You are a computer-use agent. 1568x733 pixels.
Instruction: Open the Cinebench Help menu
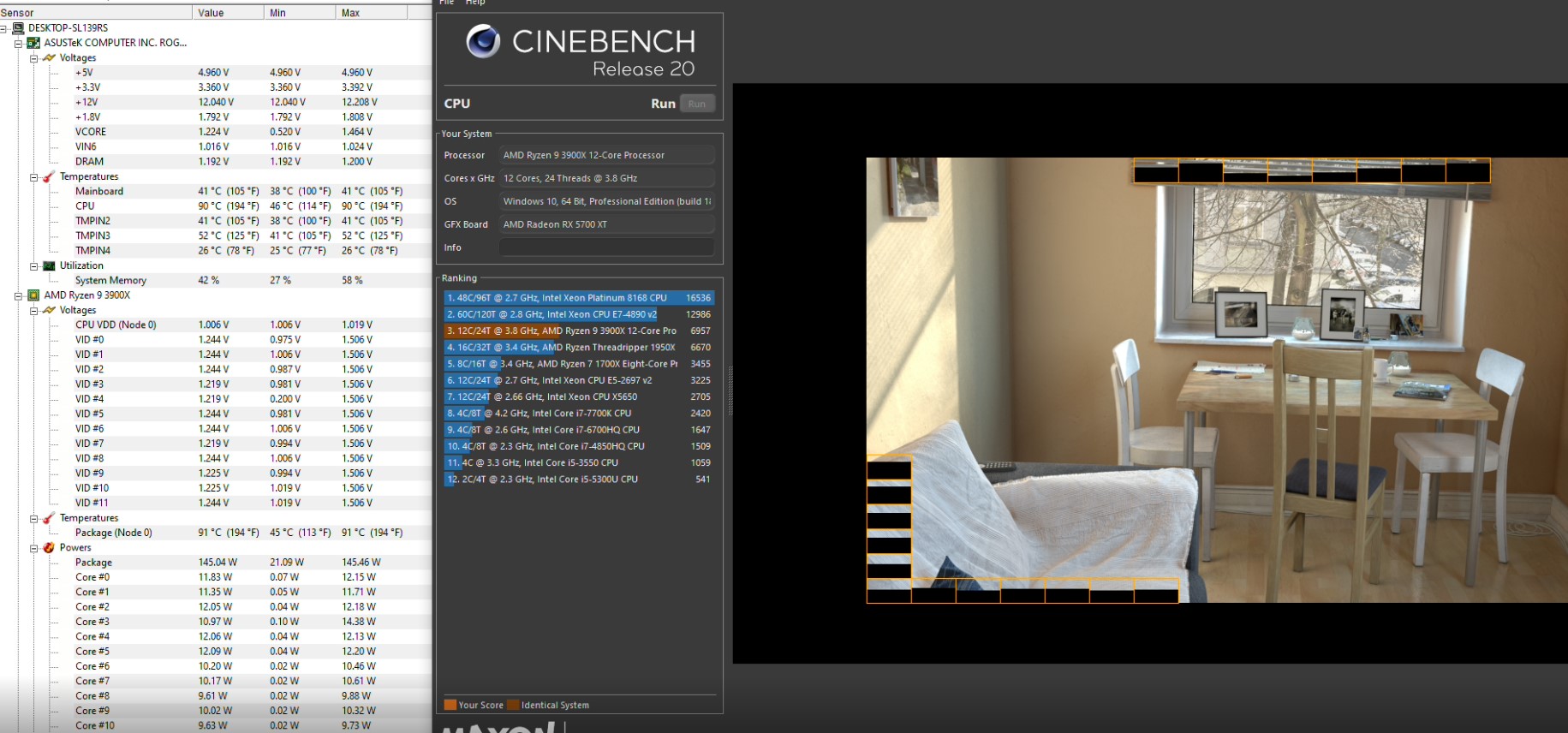click(x=475, y=3)
